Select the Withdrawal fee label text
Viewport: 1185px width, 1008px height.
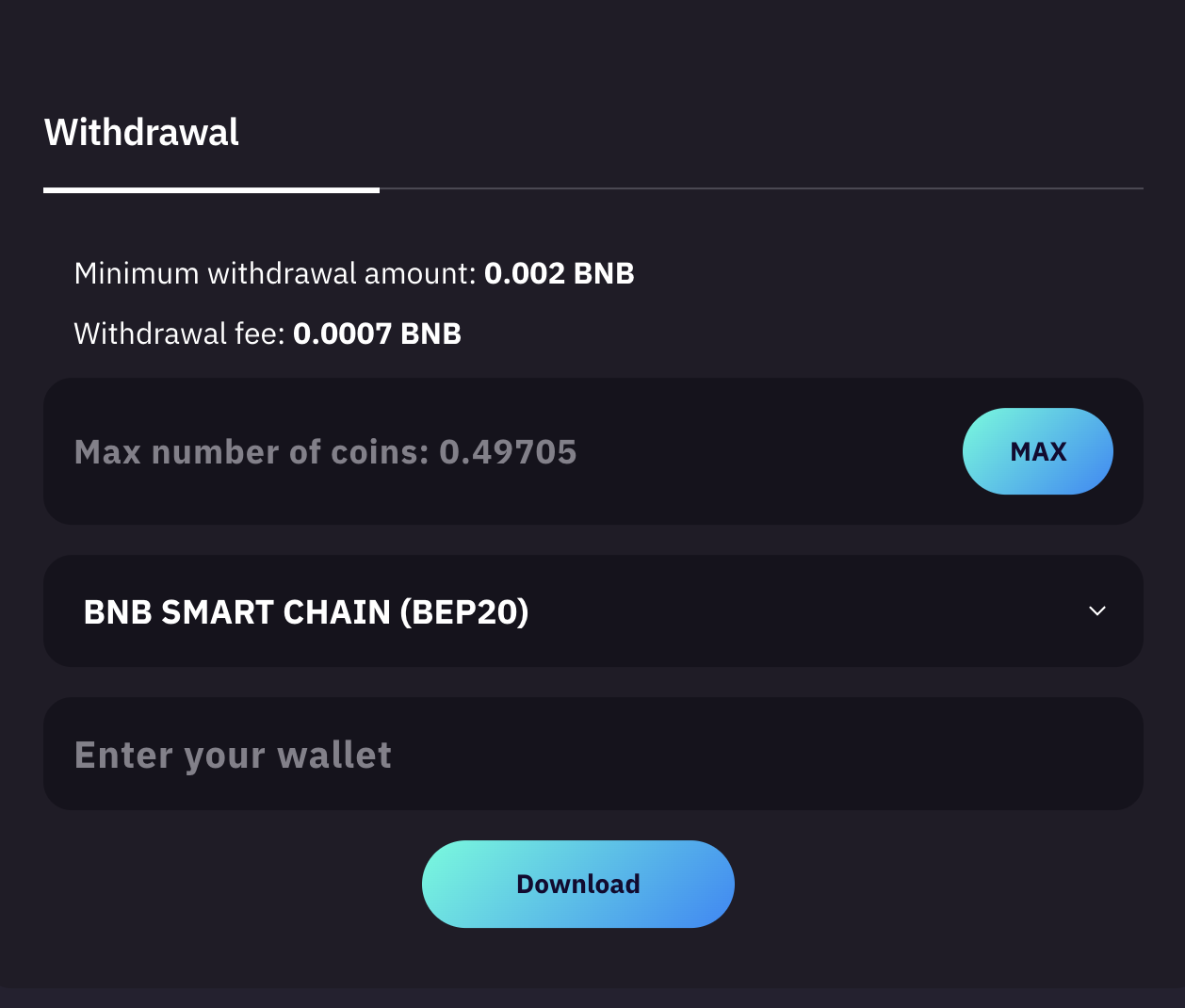pos(179,334)
